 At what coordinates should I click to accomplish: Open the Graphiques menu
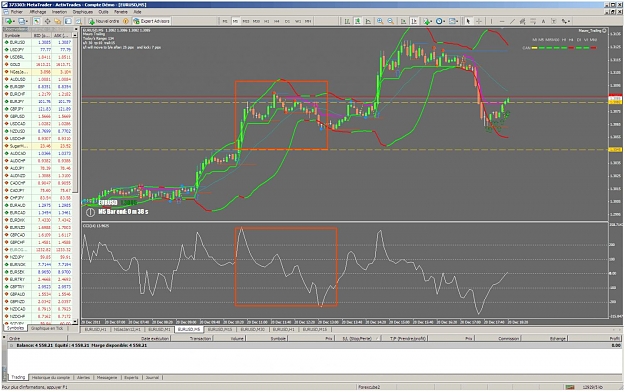(83, 12)
